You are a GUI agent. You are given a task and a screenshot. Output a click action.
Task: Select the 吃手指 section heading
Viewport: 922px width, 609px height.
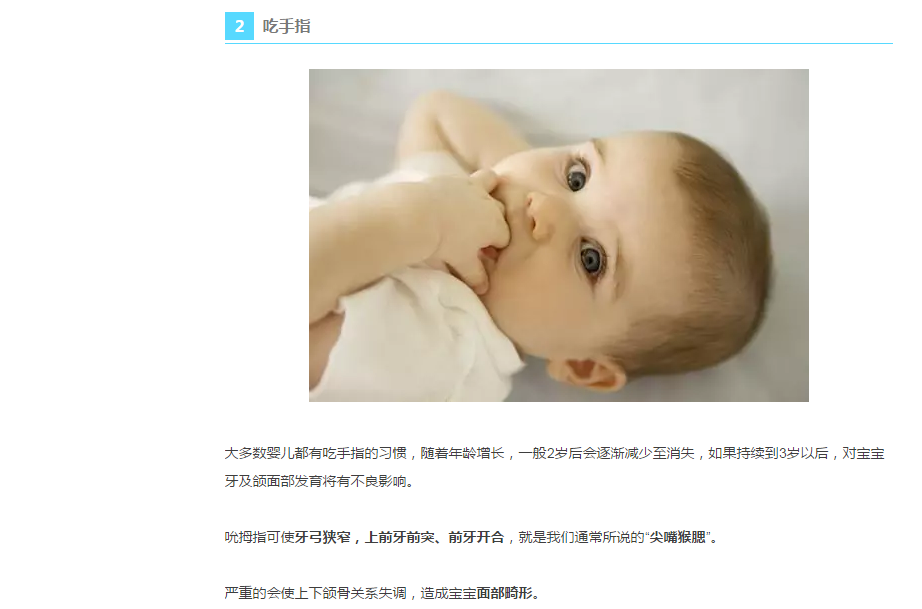(286, 26)
